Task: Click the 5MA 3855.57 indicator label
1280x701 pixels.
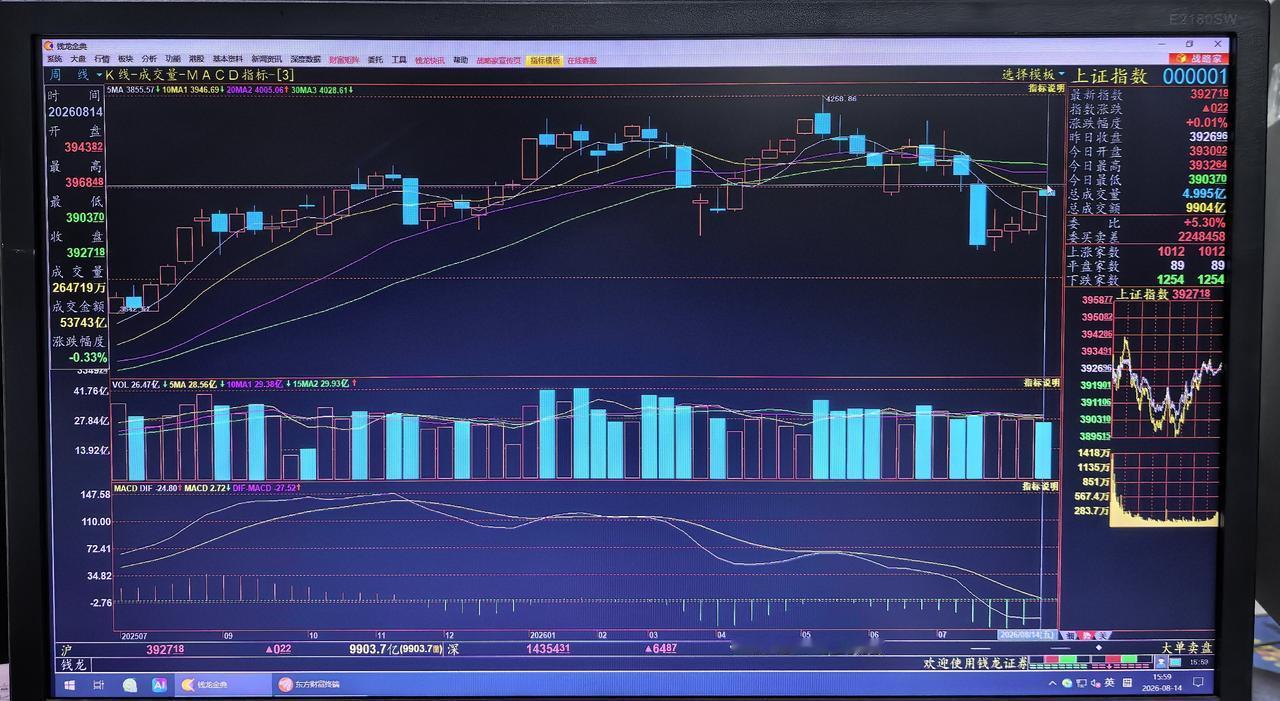Action: pos(132,90)
